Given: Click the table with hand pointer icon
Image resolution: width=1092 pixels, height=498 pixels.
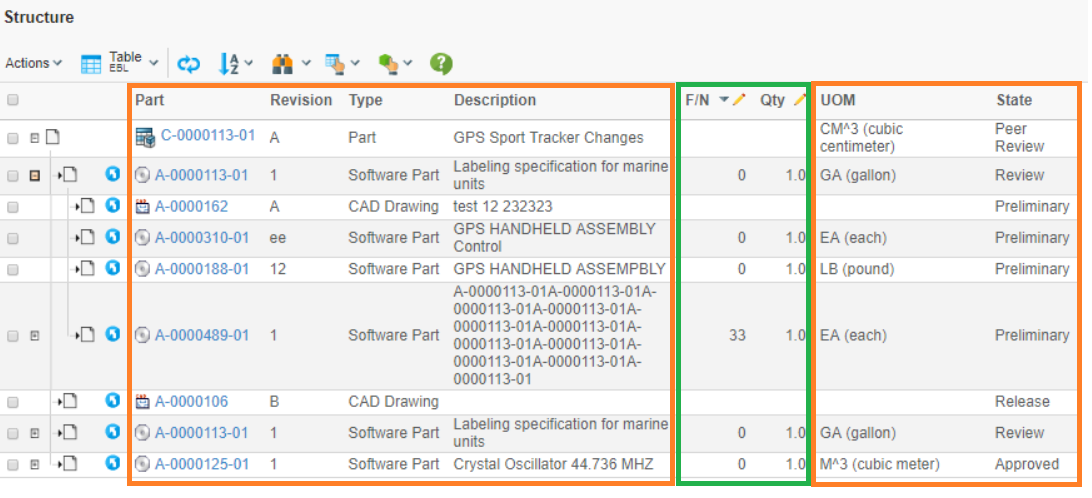Looking at the screenshot, I should pos(335,64).
